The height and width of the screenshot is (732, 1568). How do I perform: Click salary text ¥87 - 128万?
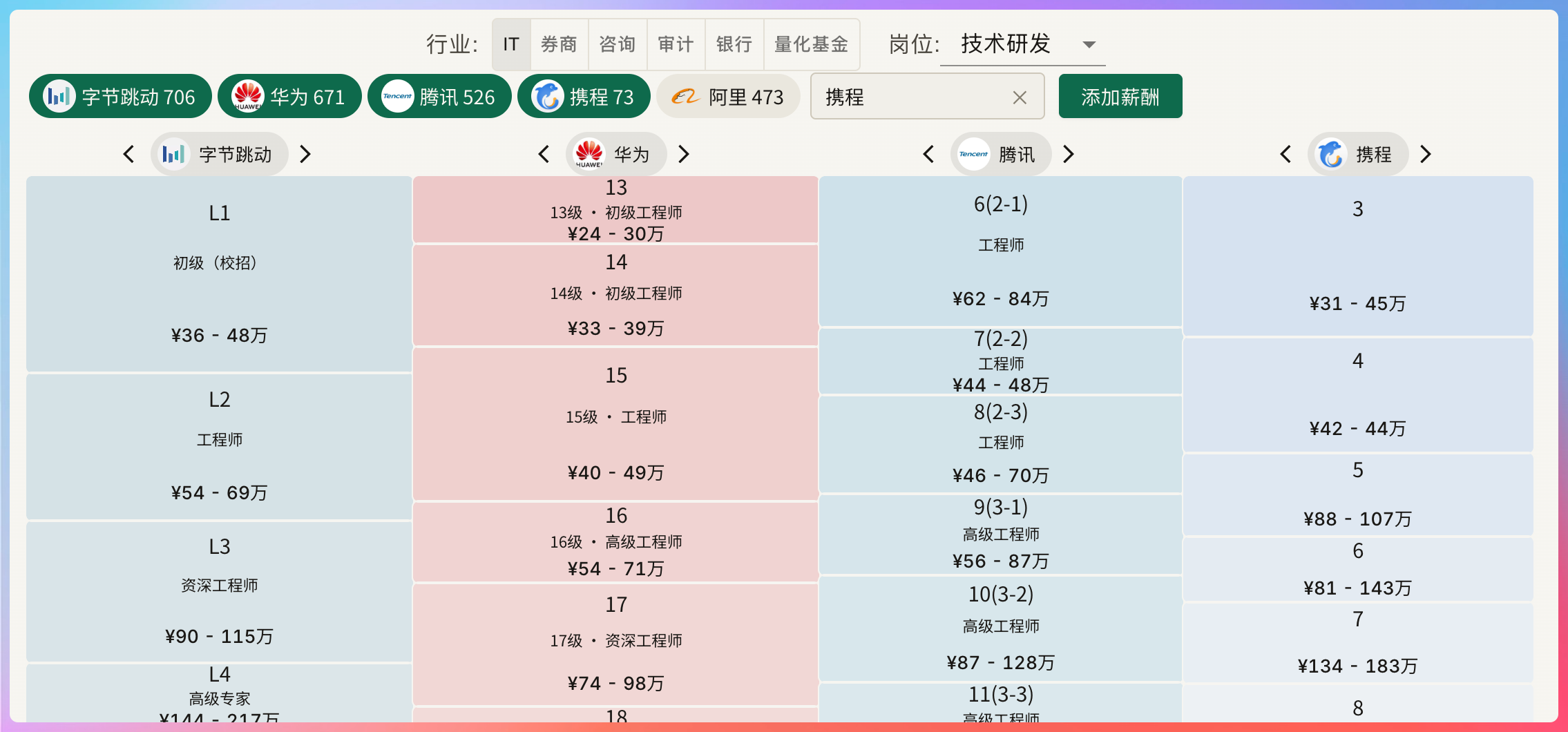pos(1001,663)
